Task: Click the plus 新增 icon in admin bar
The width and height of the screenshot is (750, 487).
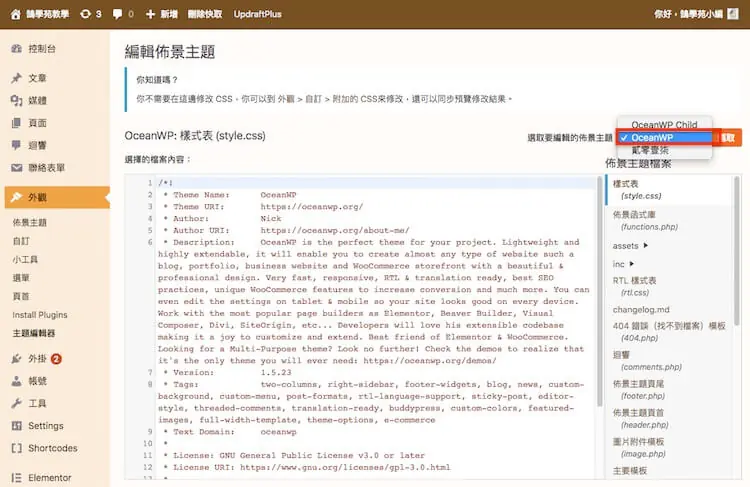Action: click(x=150, y=14)
